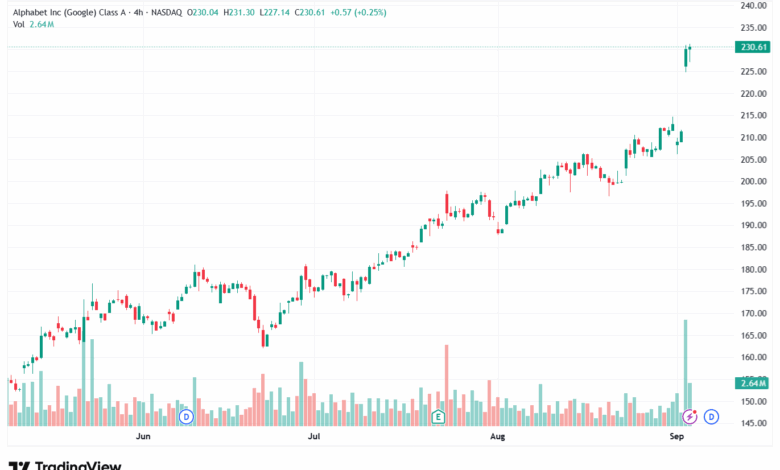Select the dividend 'D' marker in September
Image resolution: width=780 pixels, height=470 pixels.
tap(711, 416)
